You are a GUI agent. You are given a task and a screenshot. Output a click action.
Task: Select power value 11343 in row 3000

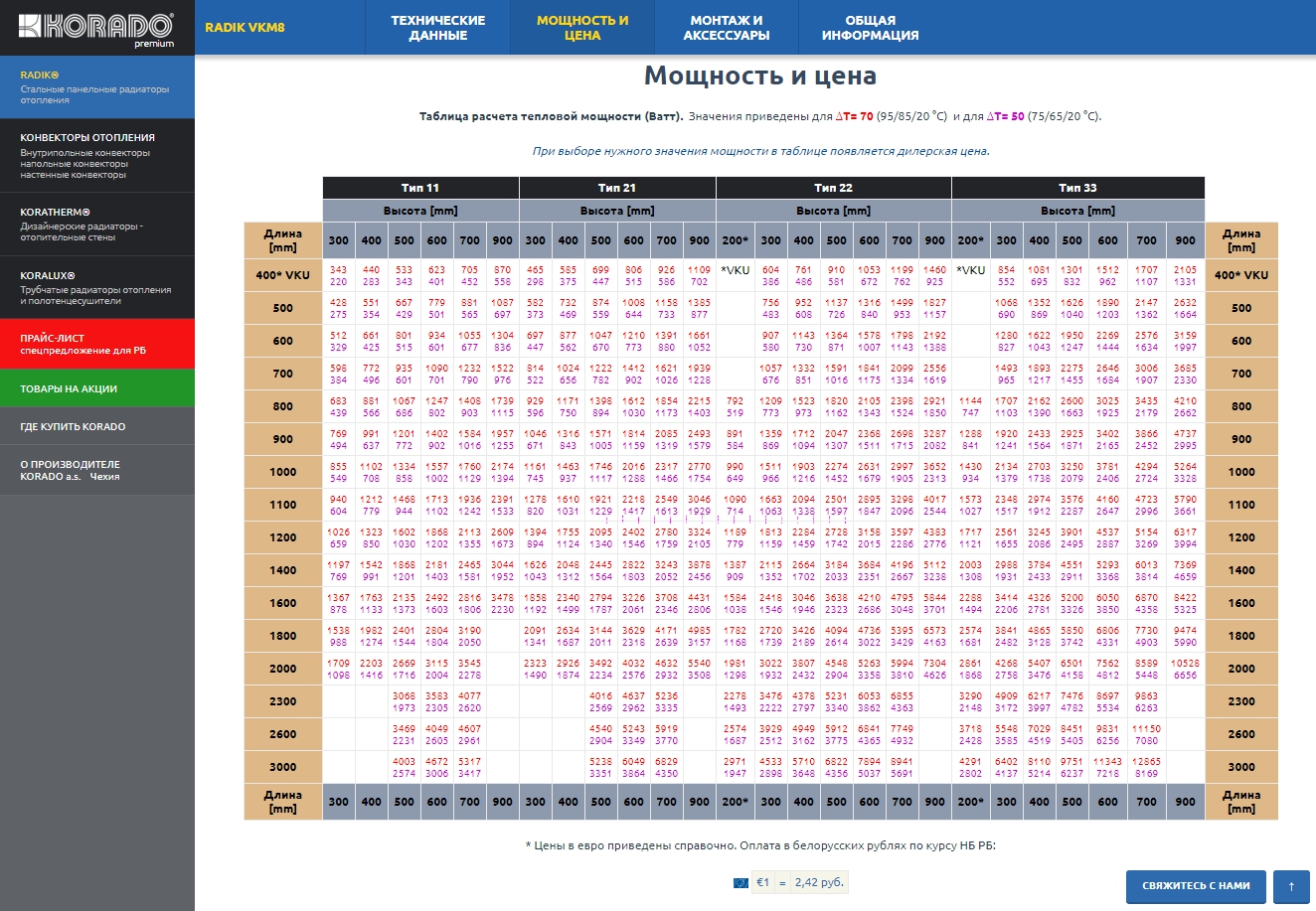click(1107, 762)
